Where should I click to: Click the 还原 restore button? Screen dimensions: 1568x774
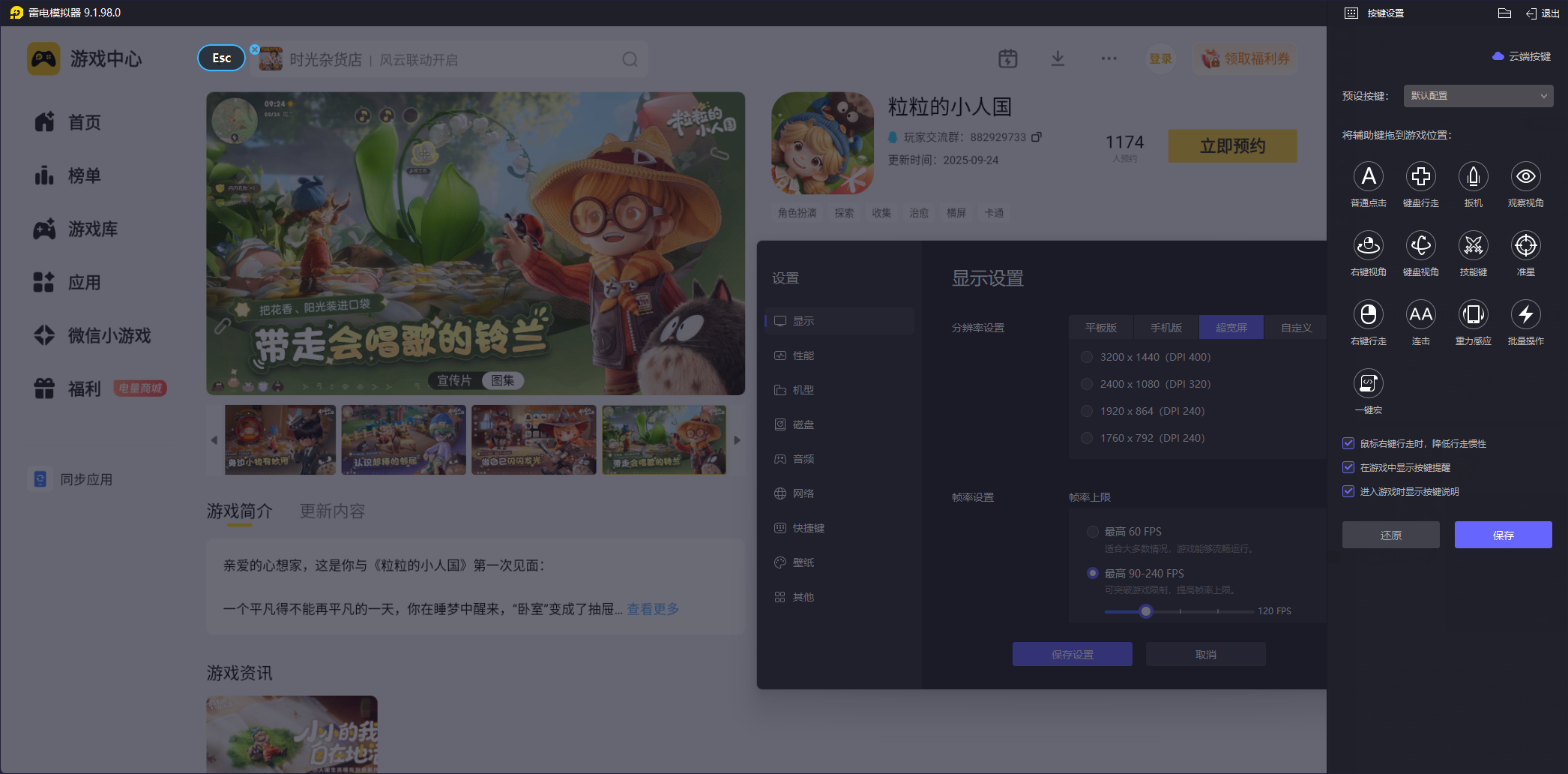1390,535
